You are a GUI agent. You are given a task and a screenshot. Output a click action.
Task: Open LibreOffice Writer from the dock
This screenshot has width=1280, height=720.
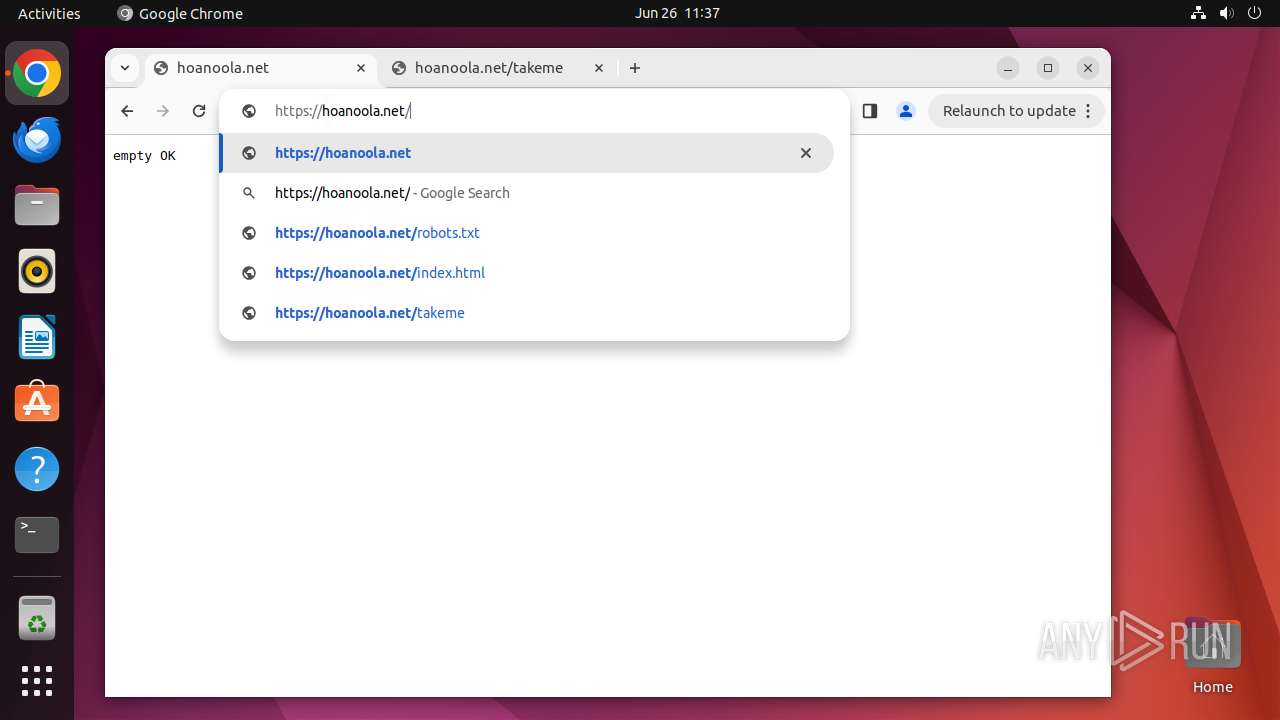tap(37, 337)
